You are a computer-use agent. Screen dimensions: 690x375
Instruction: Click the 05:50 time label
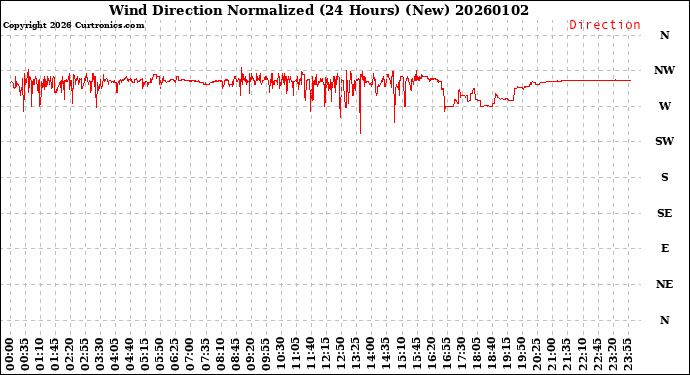[160, 354]
